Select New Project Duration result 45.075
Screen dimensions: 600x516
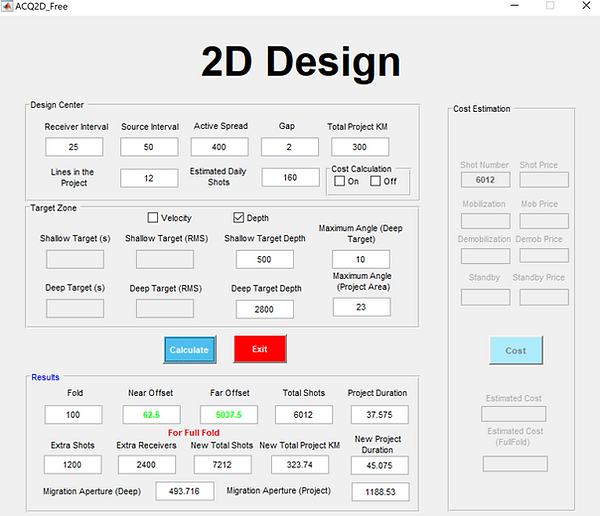pyautogui.click(x=380, y=465)
